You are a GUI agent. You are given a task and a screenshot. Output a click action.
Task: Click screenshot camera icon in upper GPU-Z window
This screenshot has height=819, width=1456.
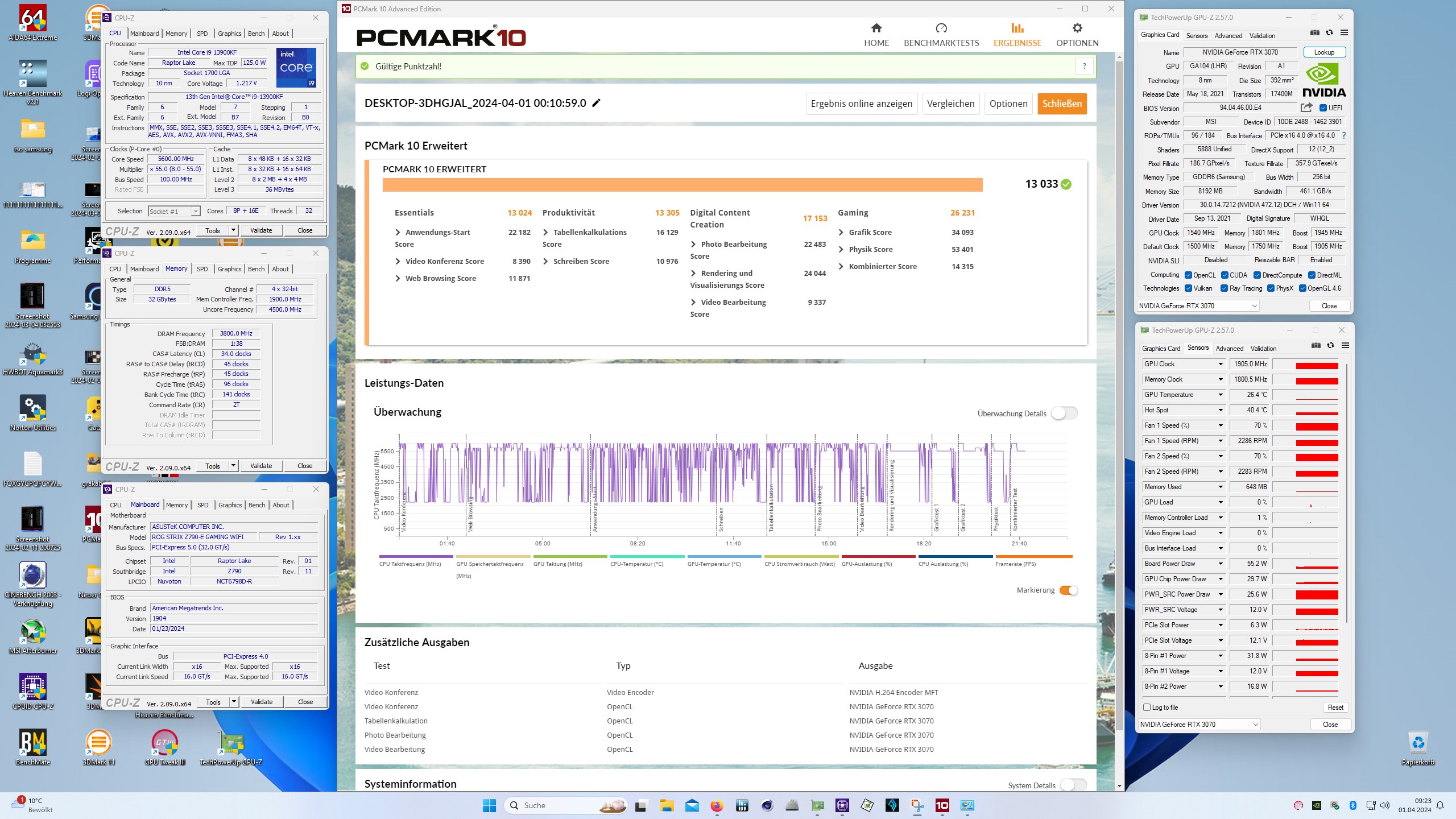[x=1315, y=33]
